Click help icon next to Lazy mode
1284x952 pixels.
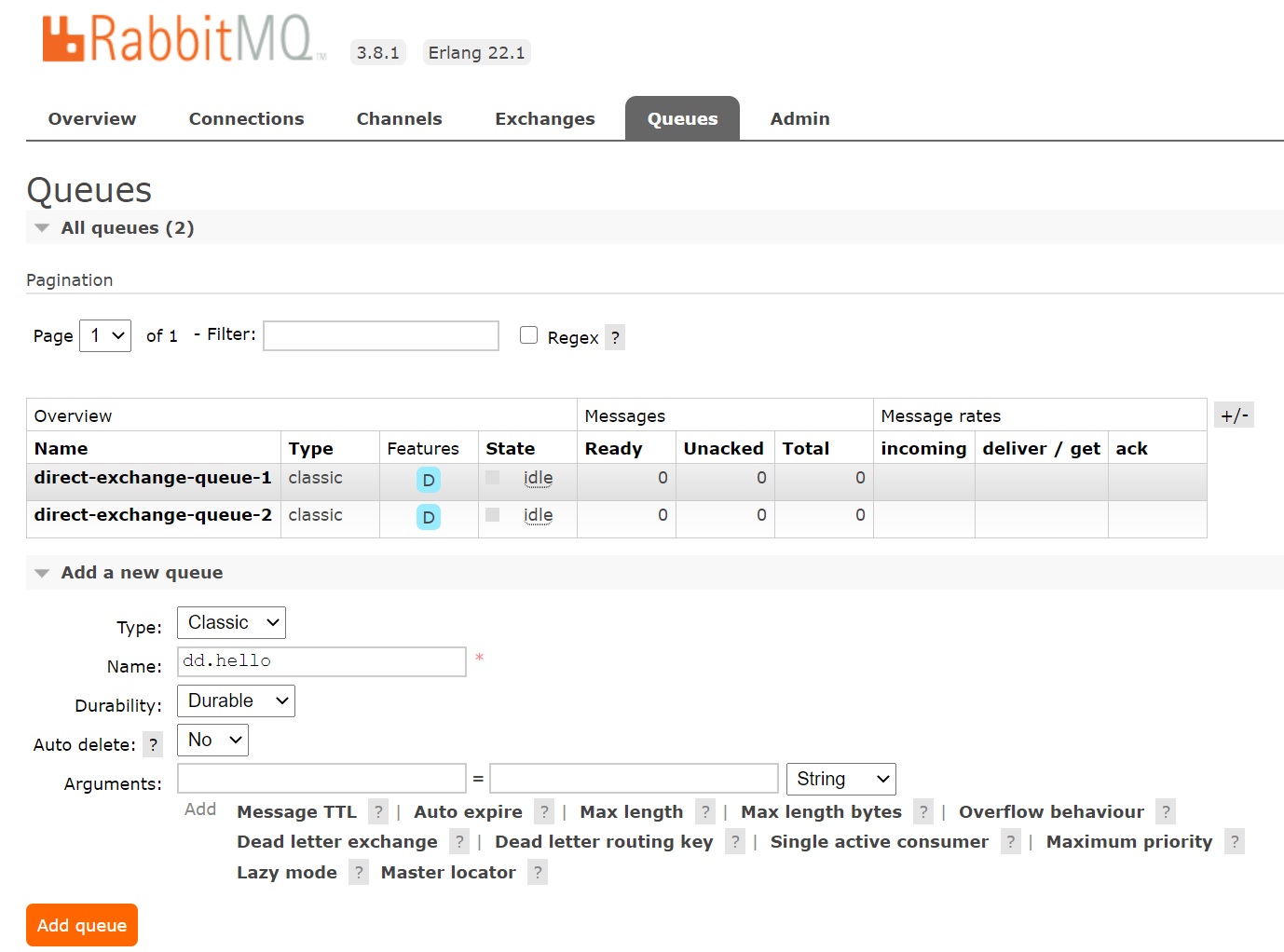[x=359, y=872]
